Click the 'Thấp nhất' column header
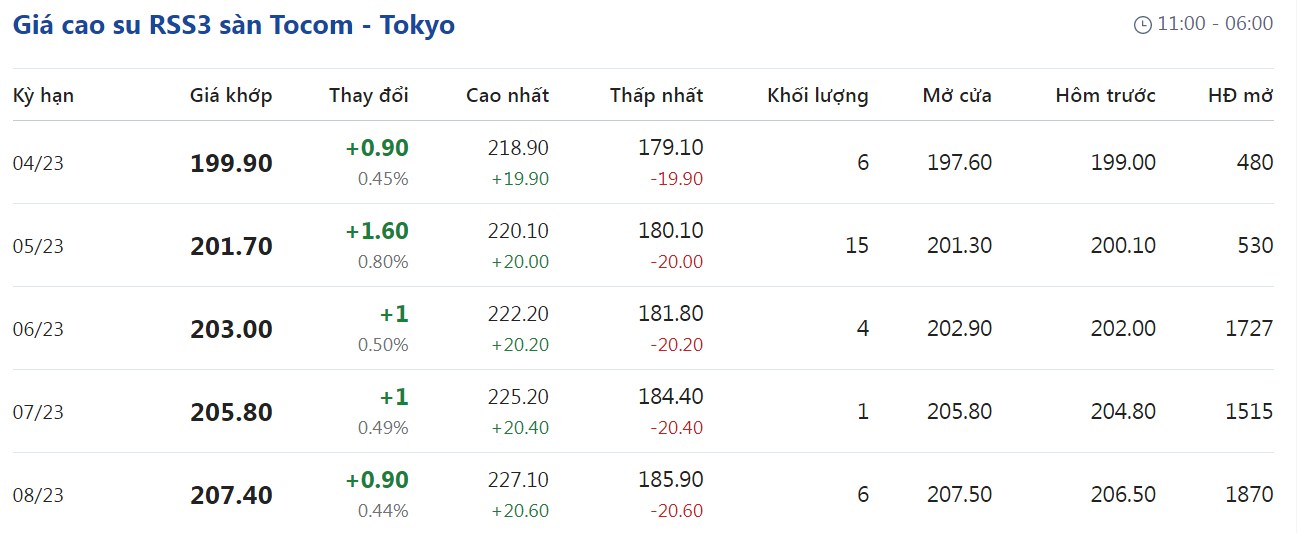This screenshot has height=533, width=1297. coord(656,96)
